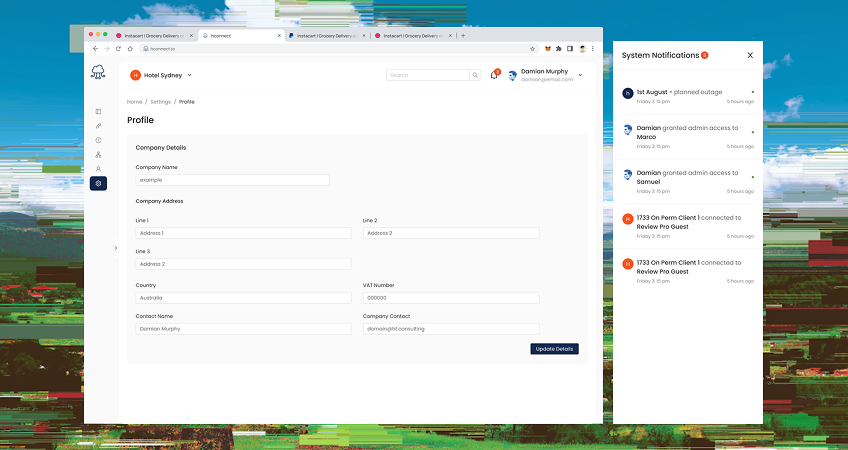Click avatar icon of the planned outage notification
Viewport: 848px width, 450px height.
[x=627, y=93]
